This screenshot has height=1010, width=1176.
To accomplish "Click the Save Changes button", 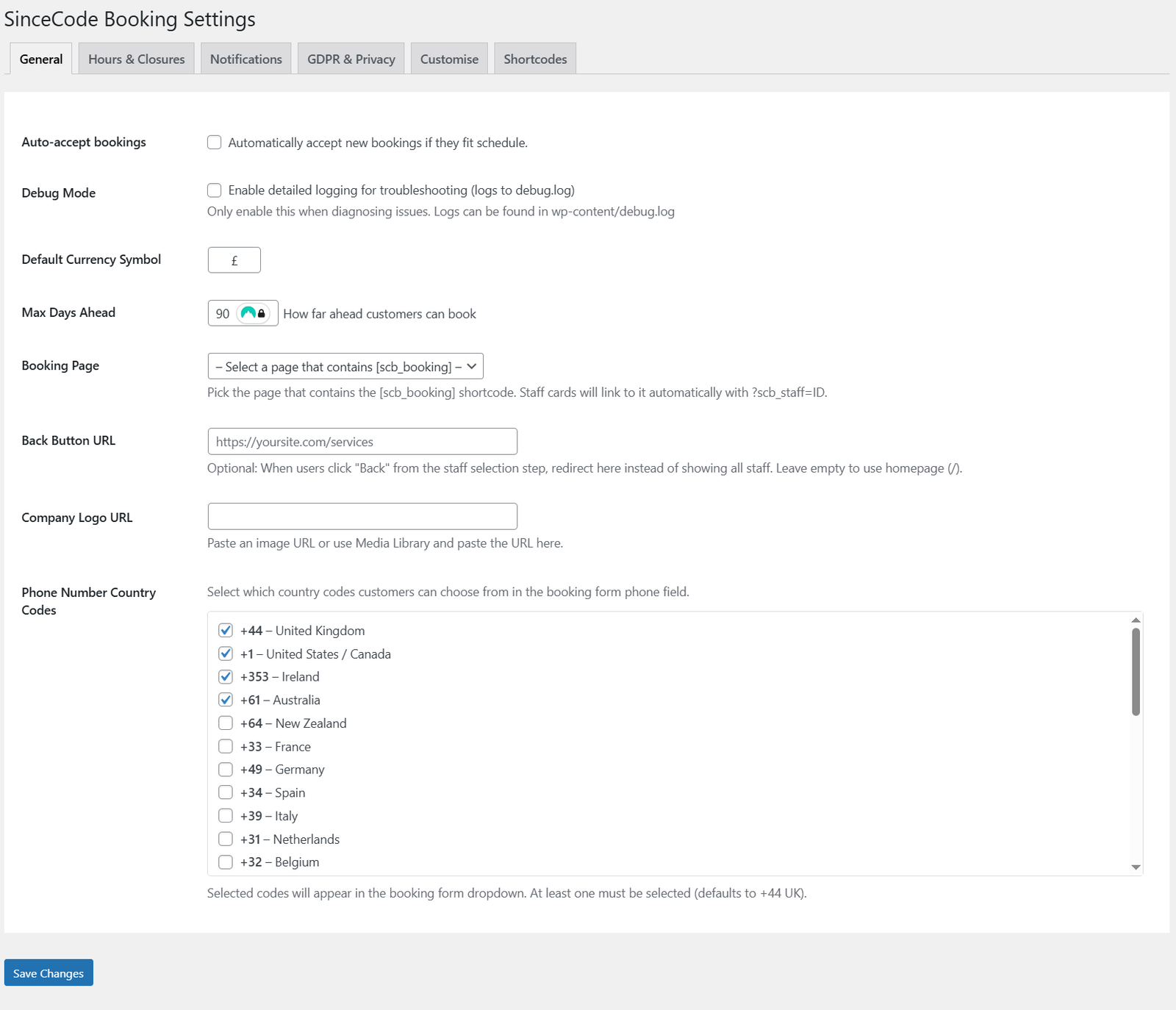I will 48,973.
